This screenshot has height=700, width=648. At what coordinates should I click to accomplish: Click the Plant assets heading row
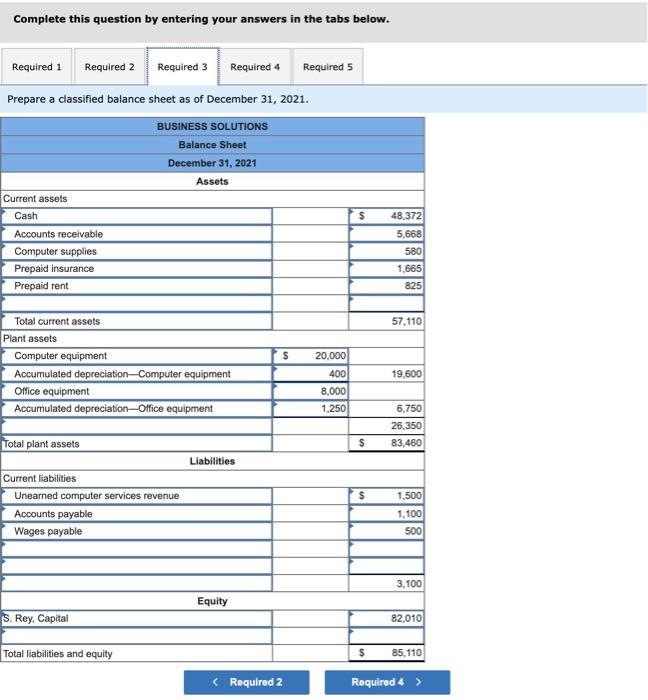(x=212, y=338)
